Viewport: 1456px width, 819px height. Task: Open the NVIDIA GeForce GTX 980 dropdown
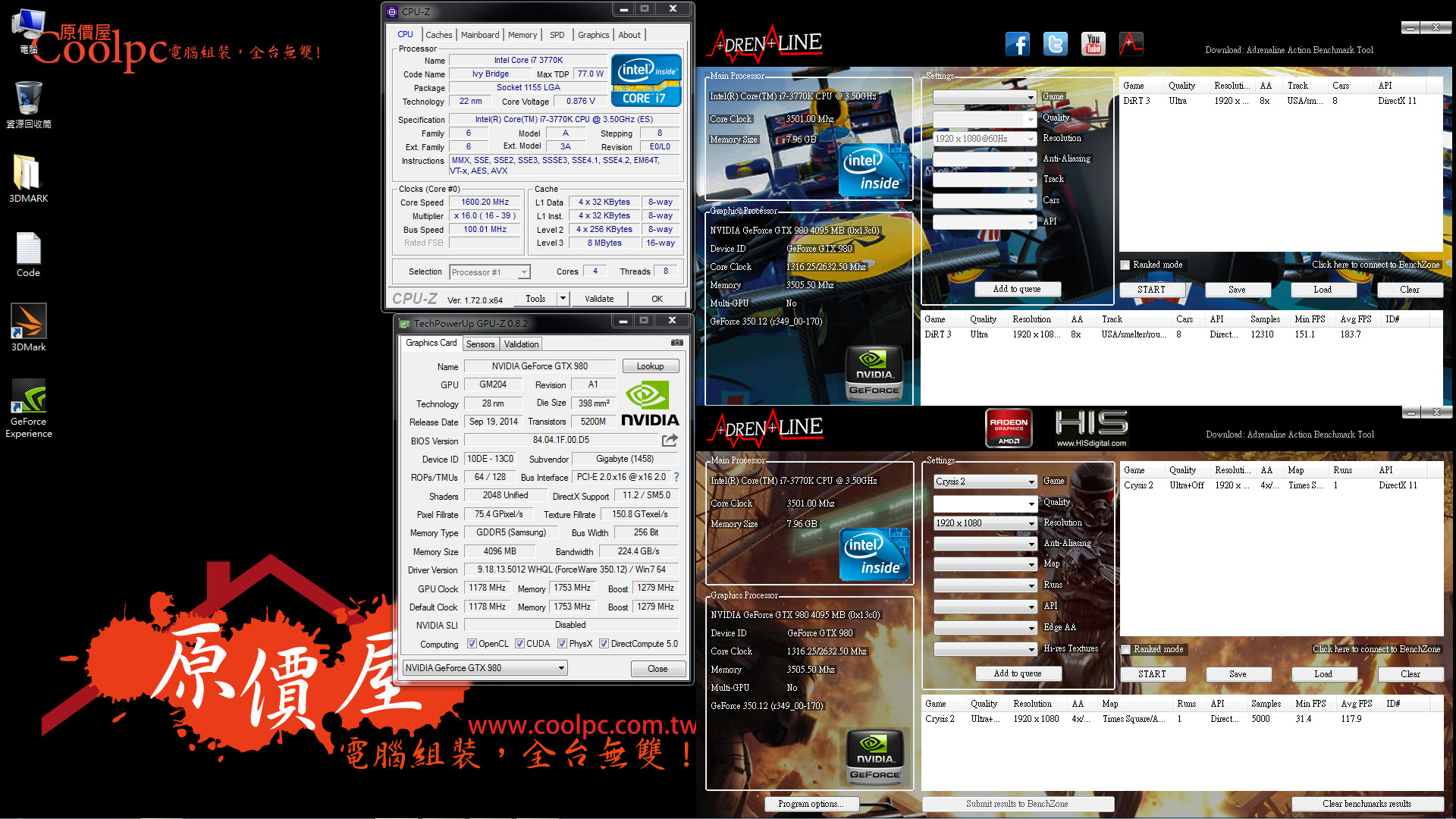485,668
